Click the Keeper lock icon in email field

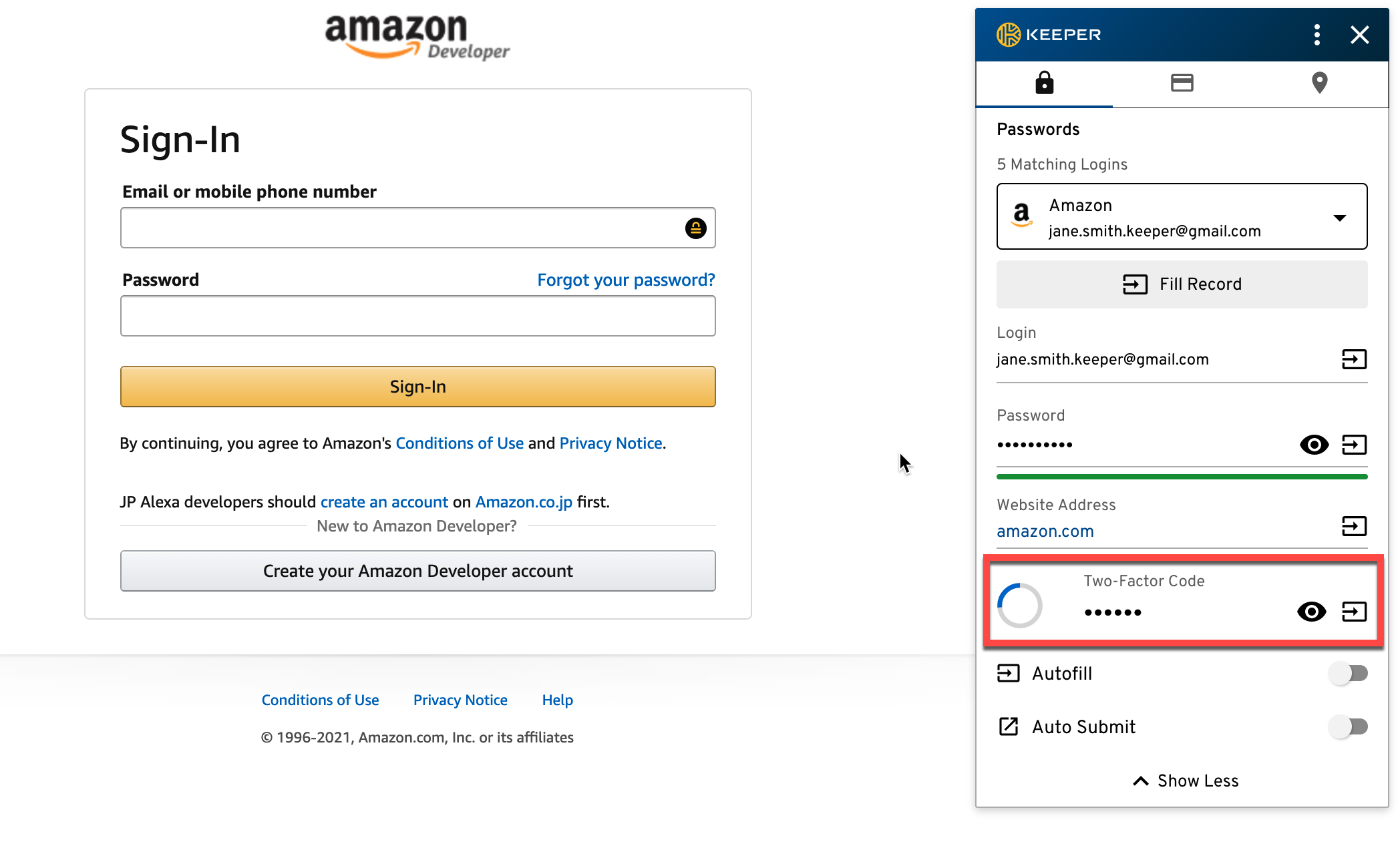point(696,228)
